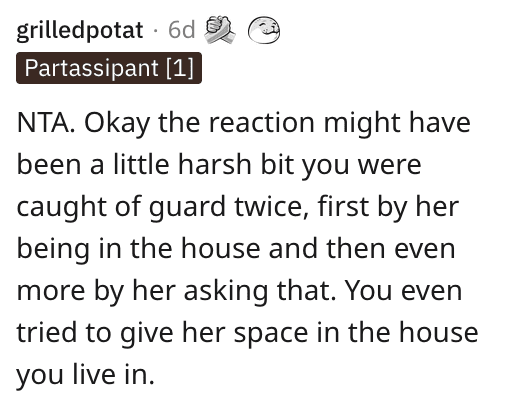Click the final line 'you live in.'
514x408 pixels.
[85, 375]
